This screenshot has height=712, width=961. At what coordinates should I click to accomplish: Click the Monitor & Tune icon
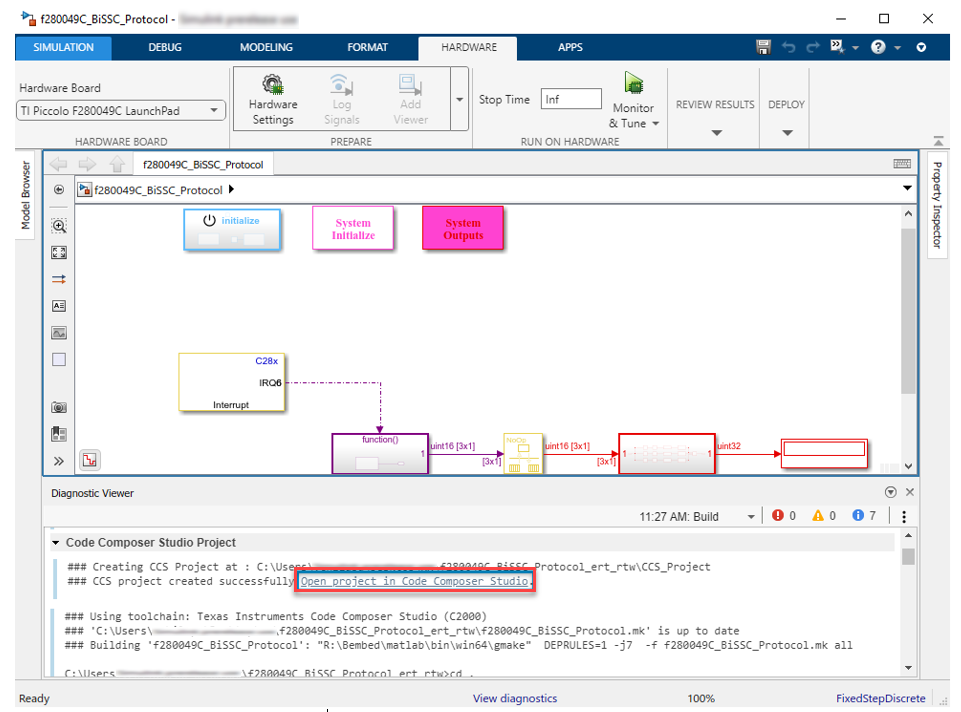[x=633, y=84]
